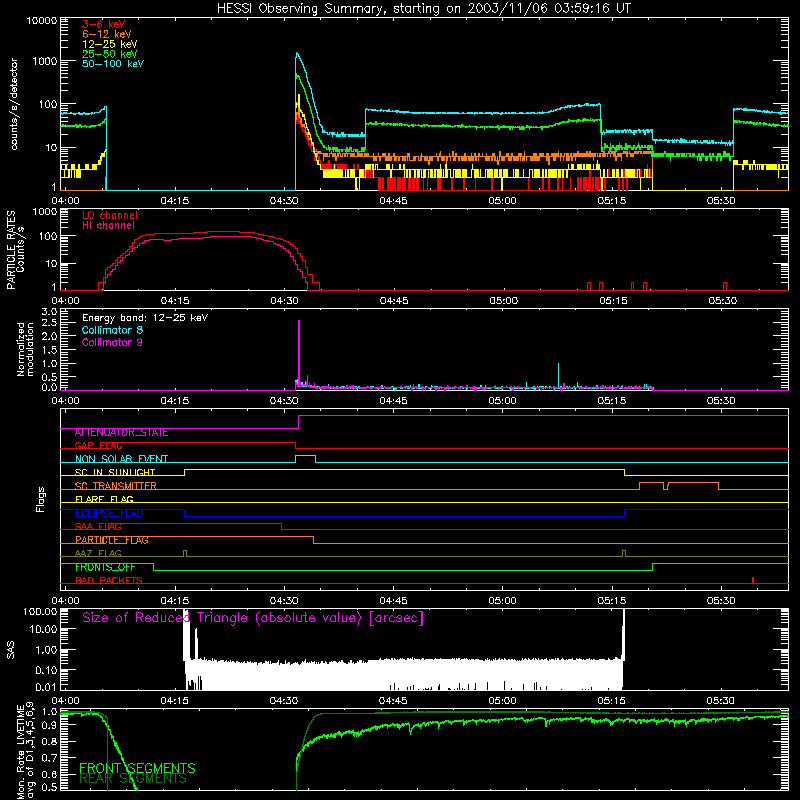Click the HI channel legend label
The image size is (800, 800).
pos(108,226)
